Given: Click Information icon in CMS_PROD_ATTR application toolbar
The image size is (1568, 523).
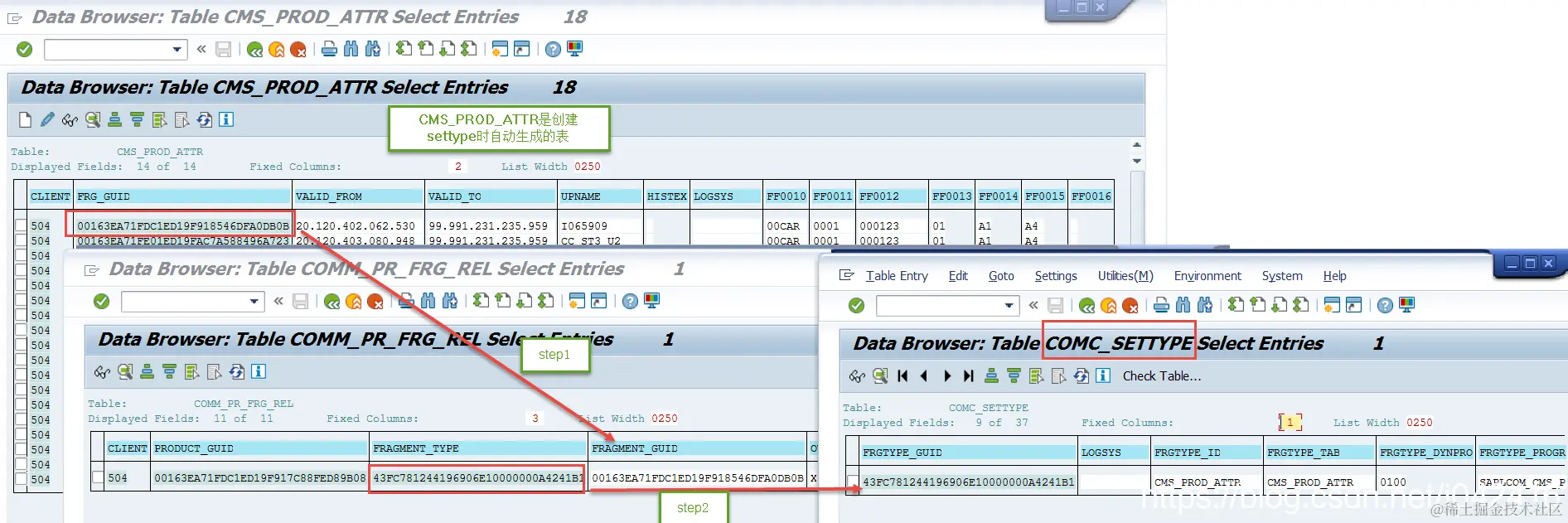Looking at the screenshot, I should coord(226,120).
